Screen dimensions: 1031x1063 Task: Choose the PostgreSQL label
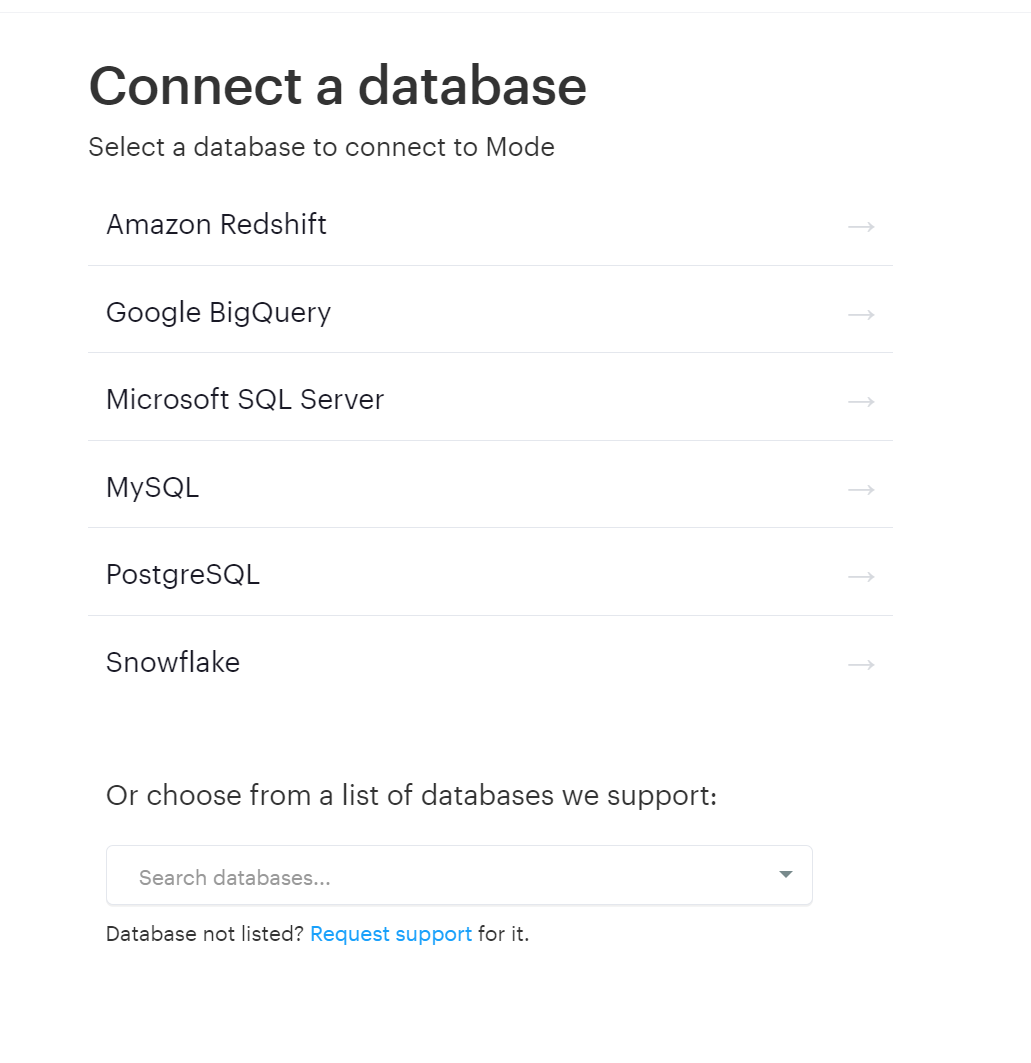183,575
